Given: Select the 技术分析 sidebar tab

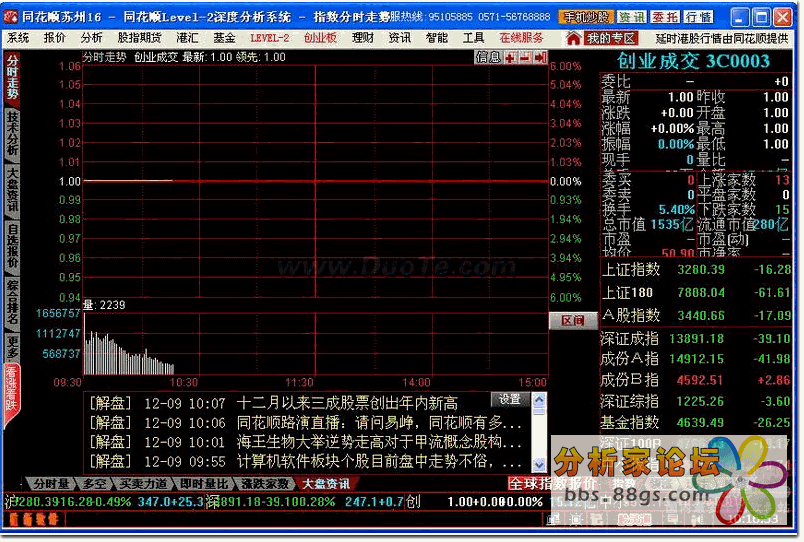Looking at the screenshot, I should [x=12, y=133].
